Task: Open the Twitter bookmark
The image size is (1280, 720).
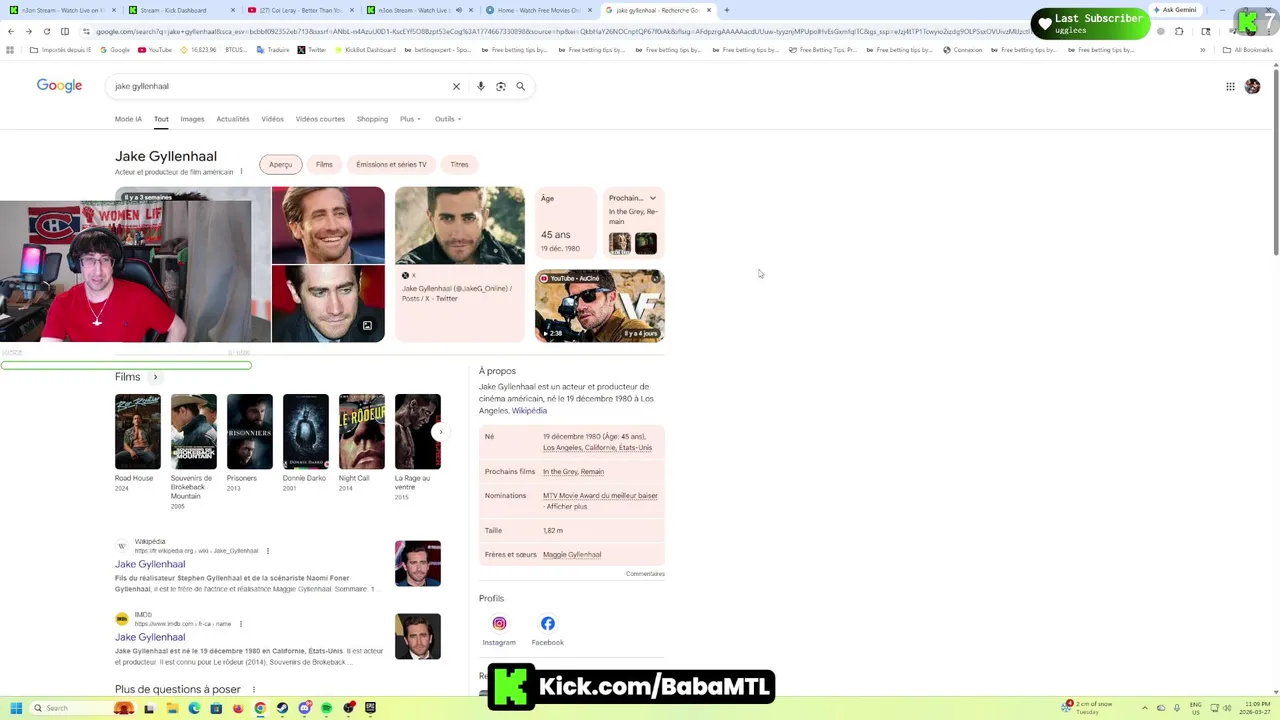Action: pos(312,49)
